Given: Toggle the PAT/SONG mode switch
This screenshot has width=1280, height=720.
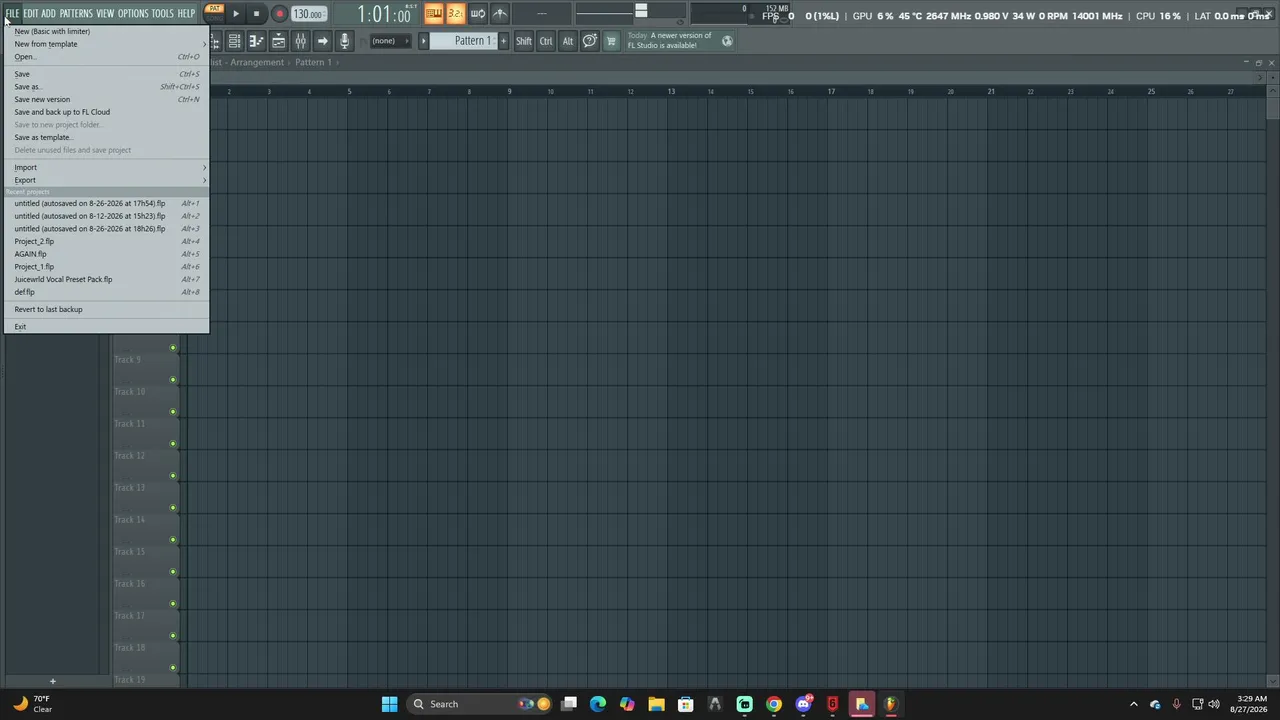Looking at the screenshot, I should point(214,13).
